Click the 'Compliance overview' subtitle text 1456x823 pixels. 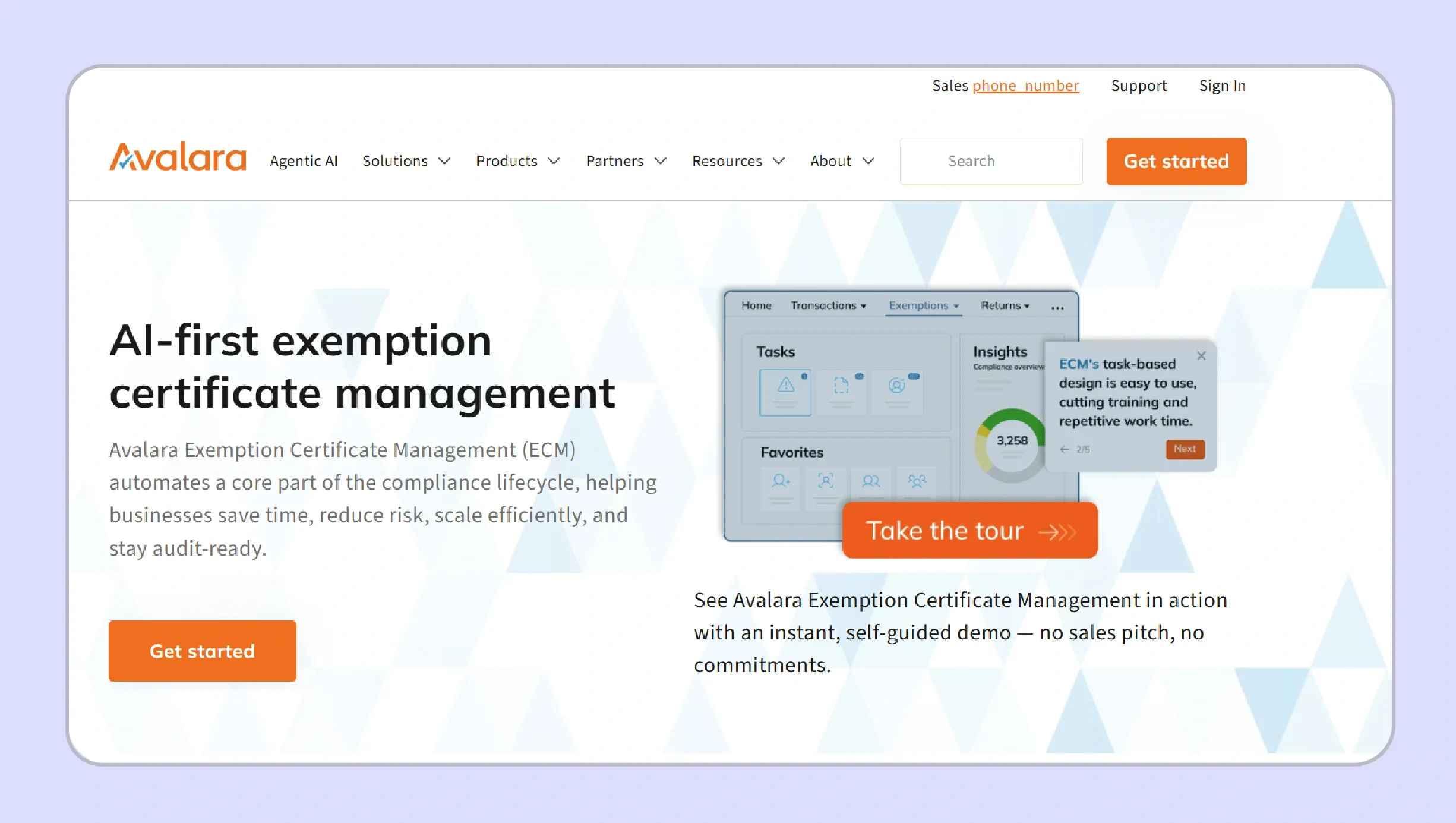1008,367
